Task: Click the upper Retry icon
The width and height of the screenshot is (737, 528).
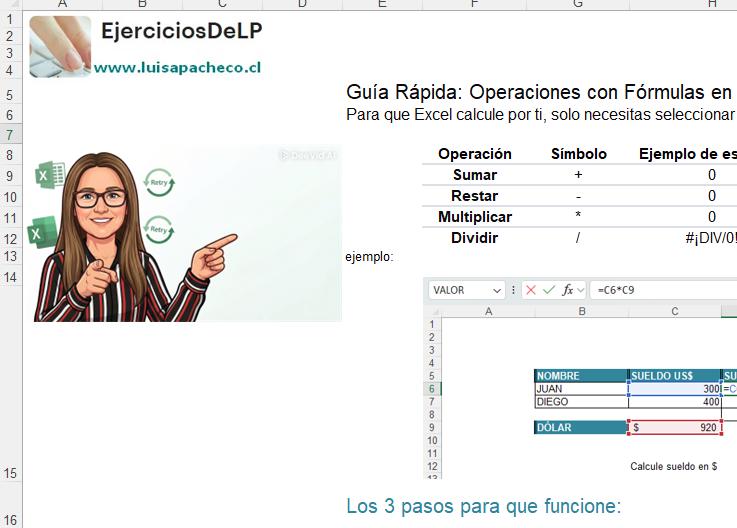Action: point(159,182)
